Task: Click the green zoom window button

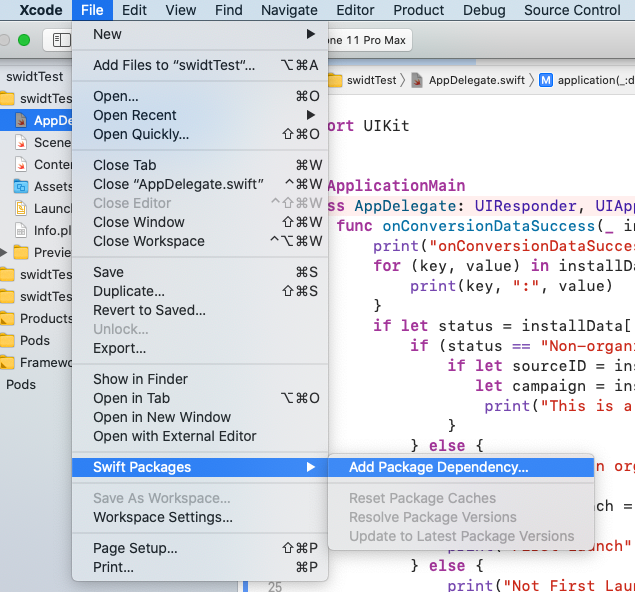Action: (24, 40)
